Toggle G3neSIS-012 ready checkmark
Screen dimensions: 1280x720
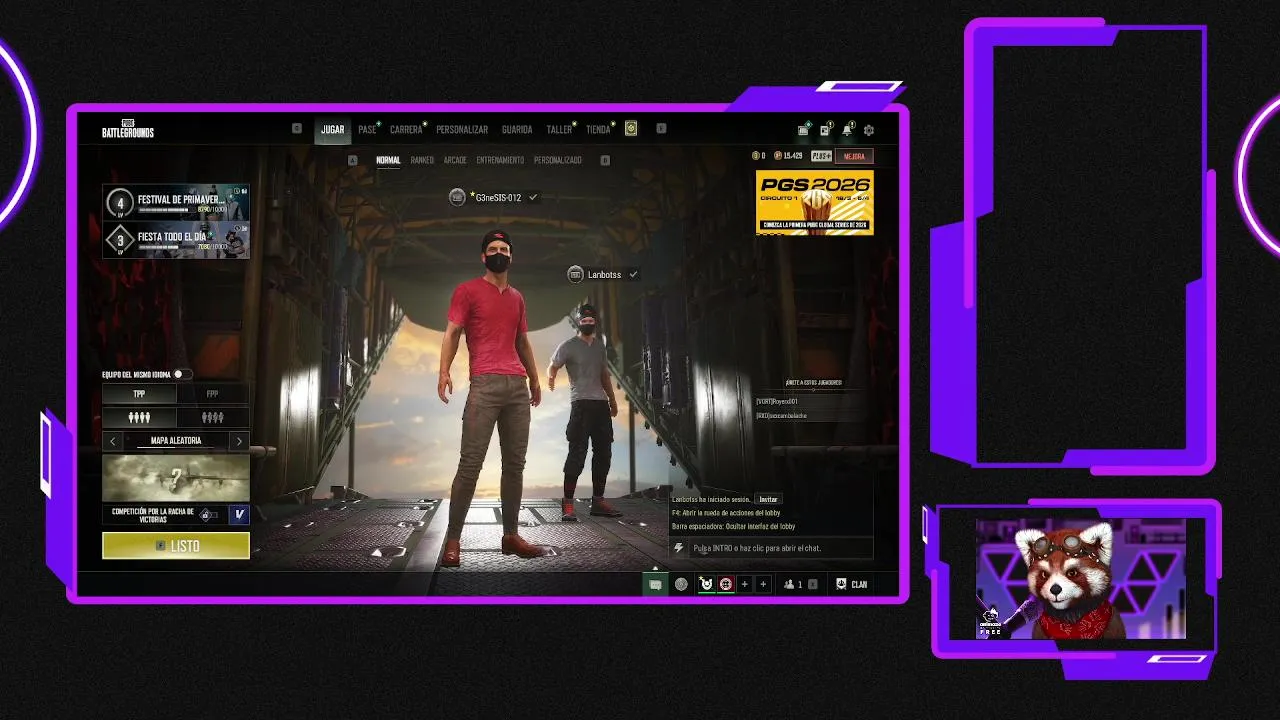(x=533, y=197)
